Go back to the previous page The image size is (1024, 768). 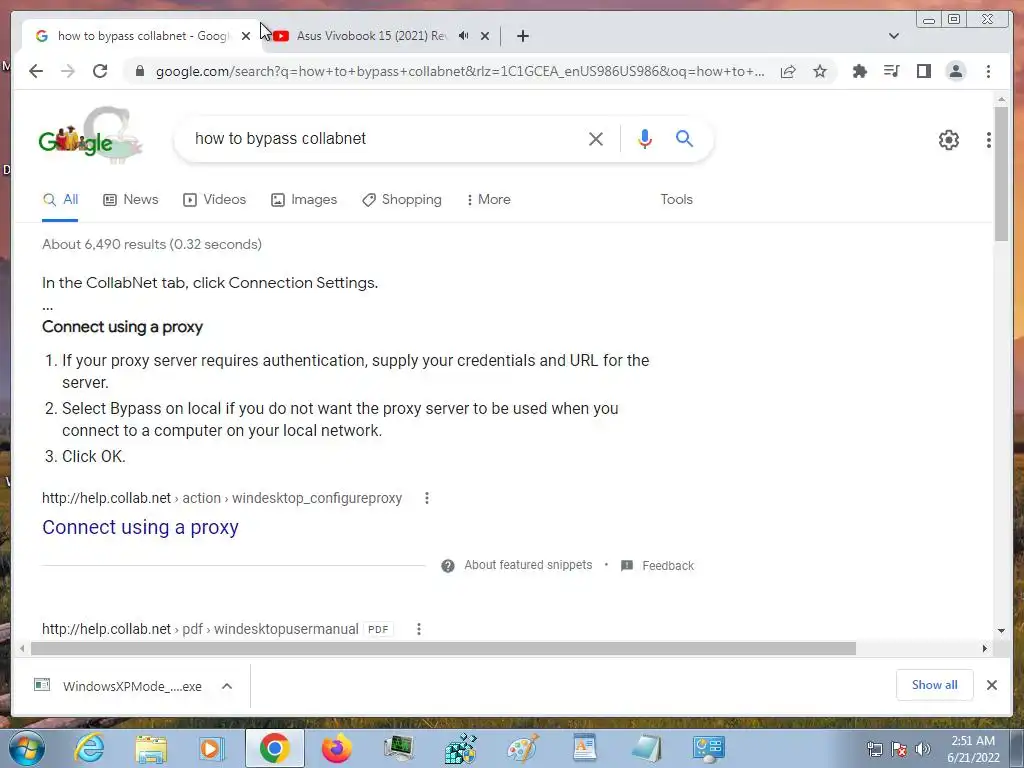pos(36,71)
